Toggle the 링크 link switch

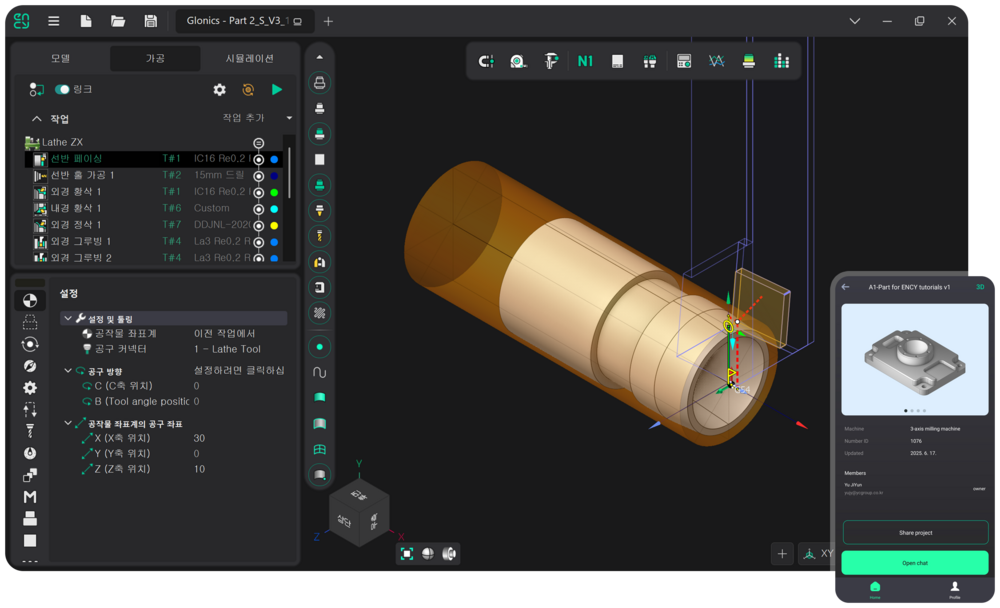tap(62, 90)
